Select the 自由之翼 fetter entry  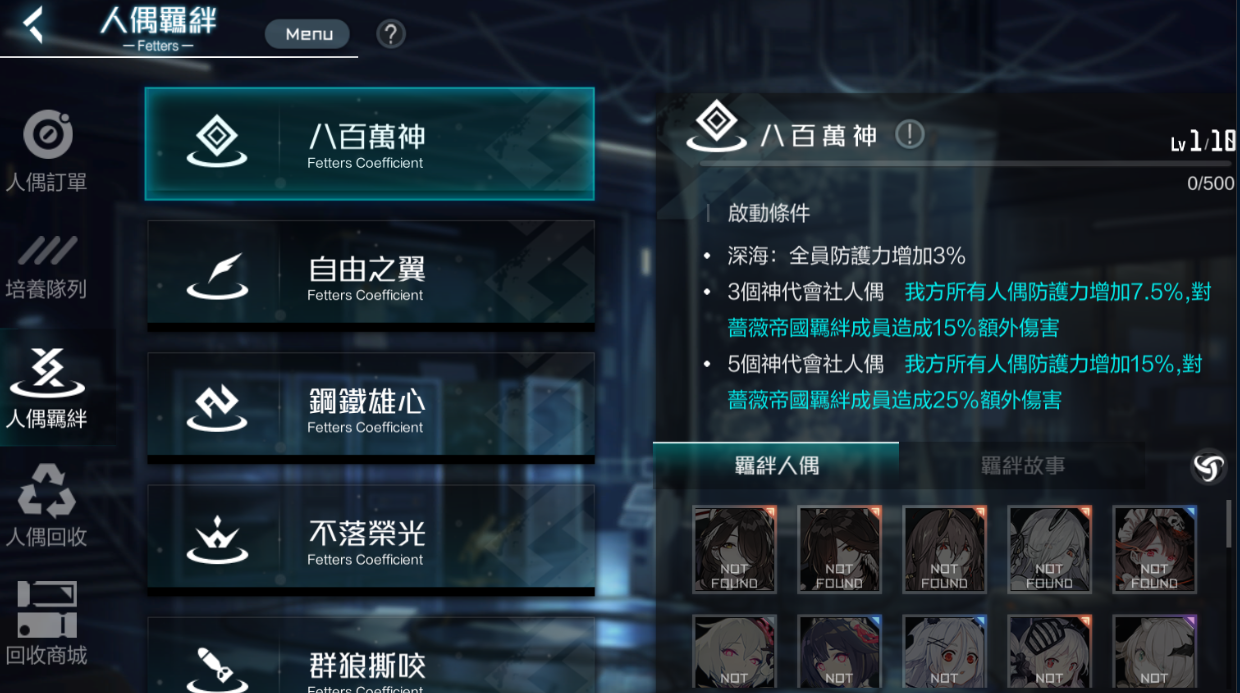[371, 276]
